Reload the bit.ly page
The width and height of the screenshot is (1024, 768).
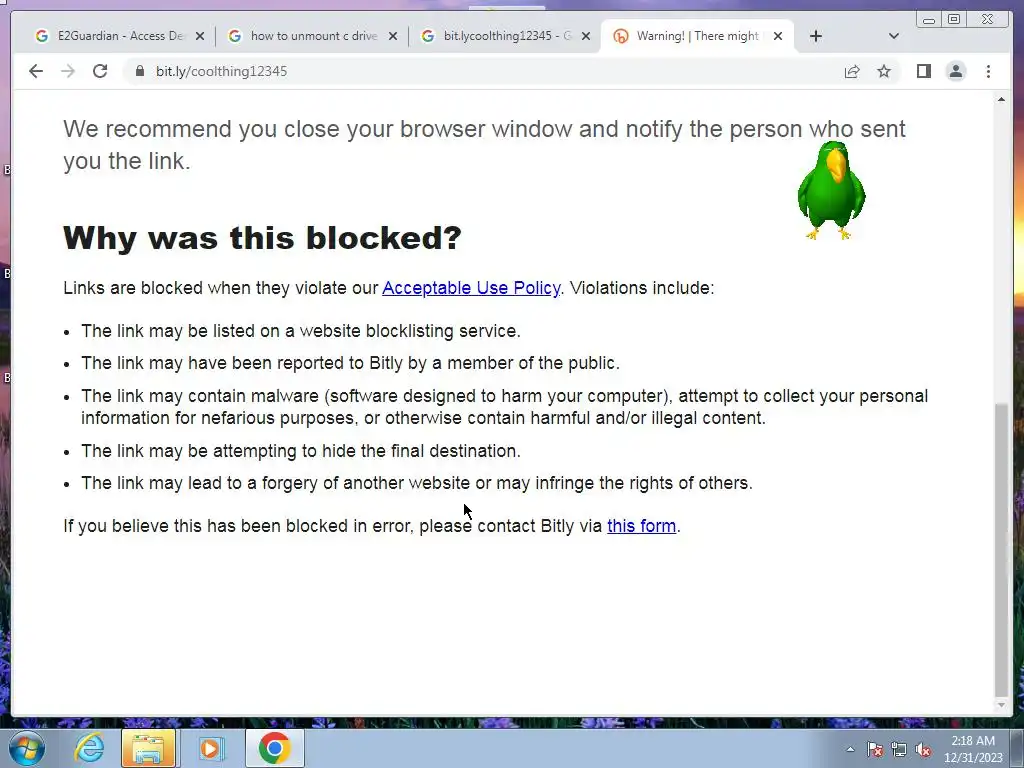click(x=100, y=71)
